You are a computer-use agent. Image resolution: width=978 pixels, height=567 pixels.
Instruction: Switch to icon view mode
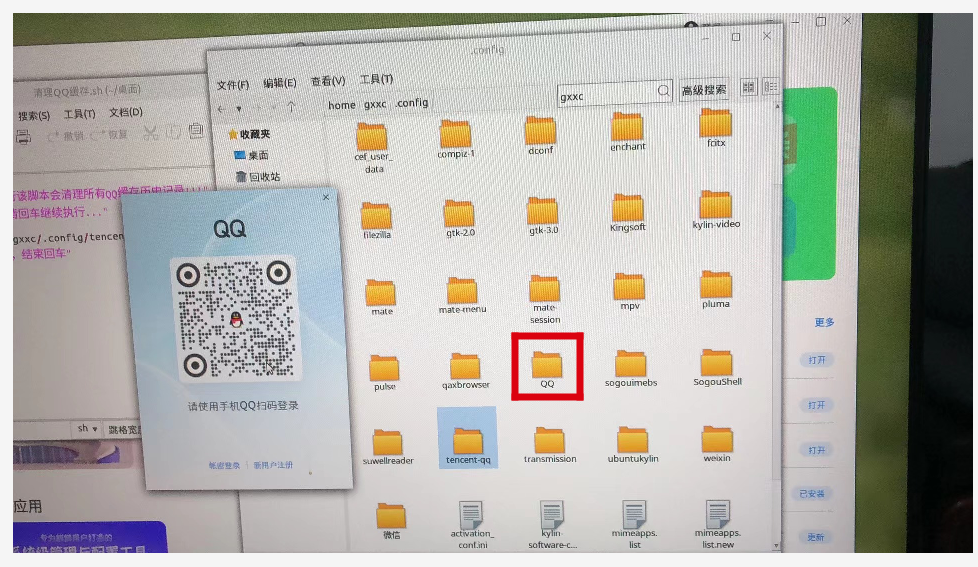[747, 88]
